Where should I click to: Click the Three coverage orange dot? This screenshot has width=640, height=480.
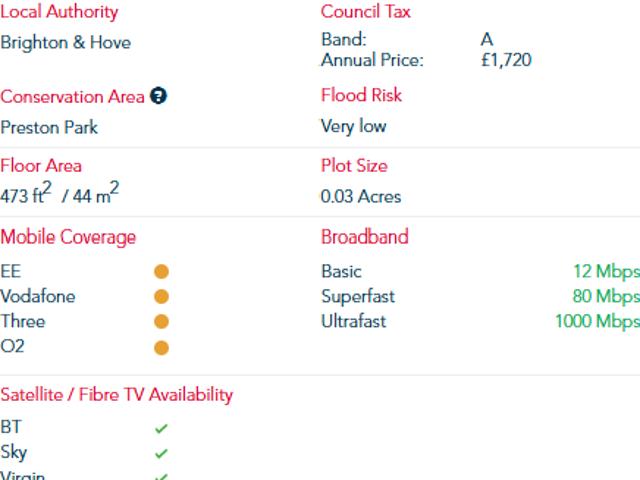161,322
